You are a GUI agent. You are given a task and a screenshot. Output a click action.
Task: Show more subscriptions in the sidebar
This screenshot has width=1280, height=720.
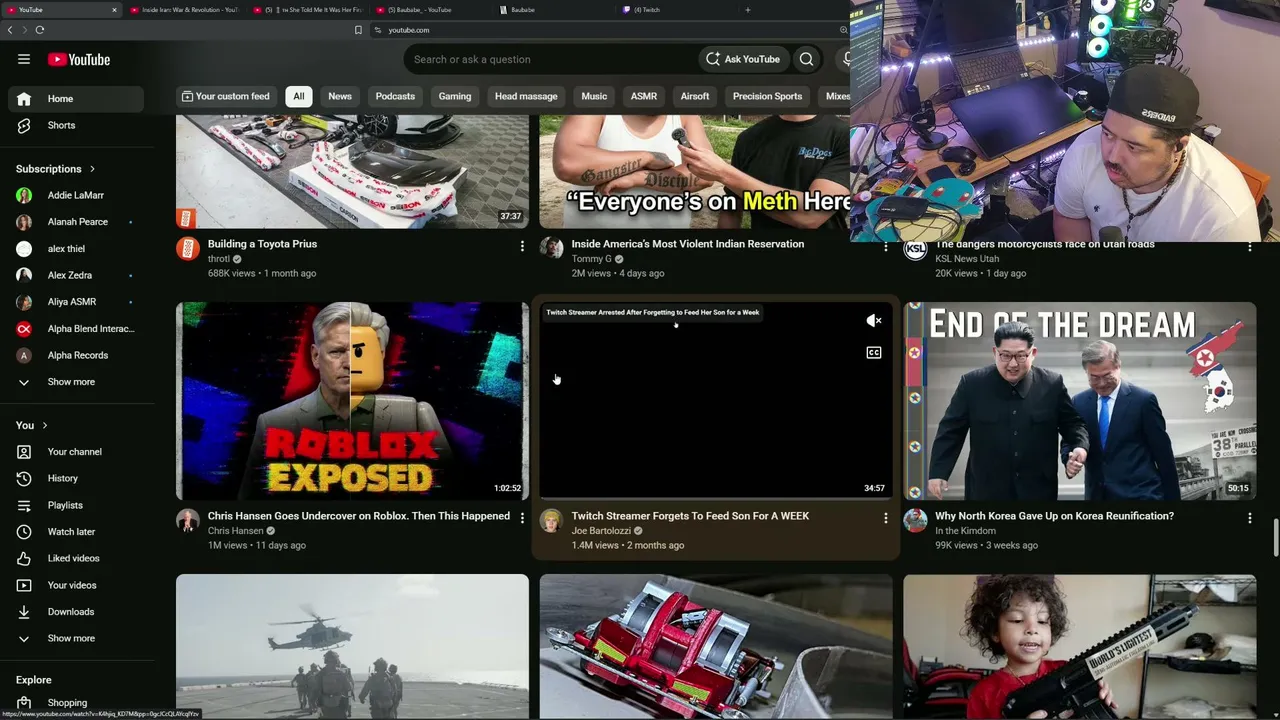[76, 382]
